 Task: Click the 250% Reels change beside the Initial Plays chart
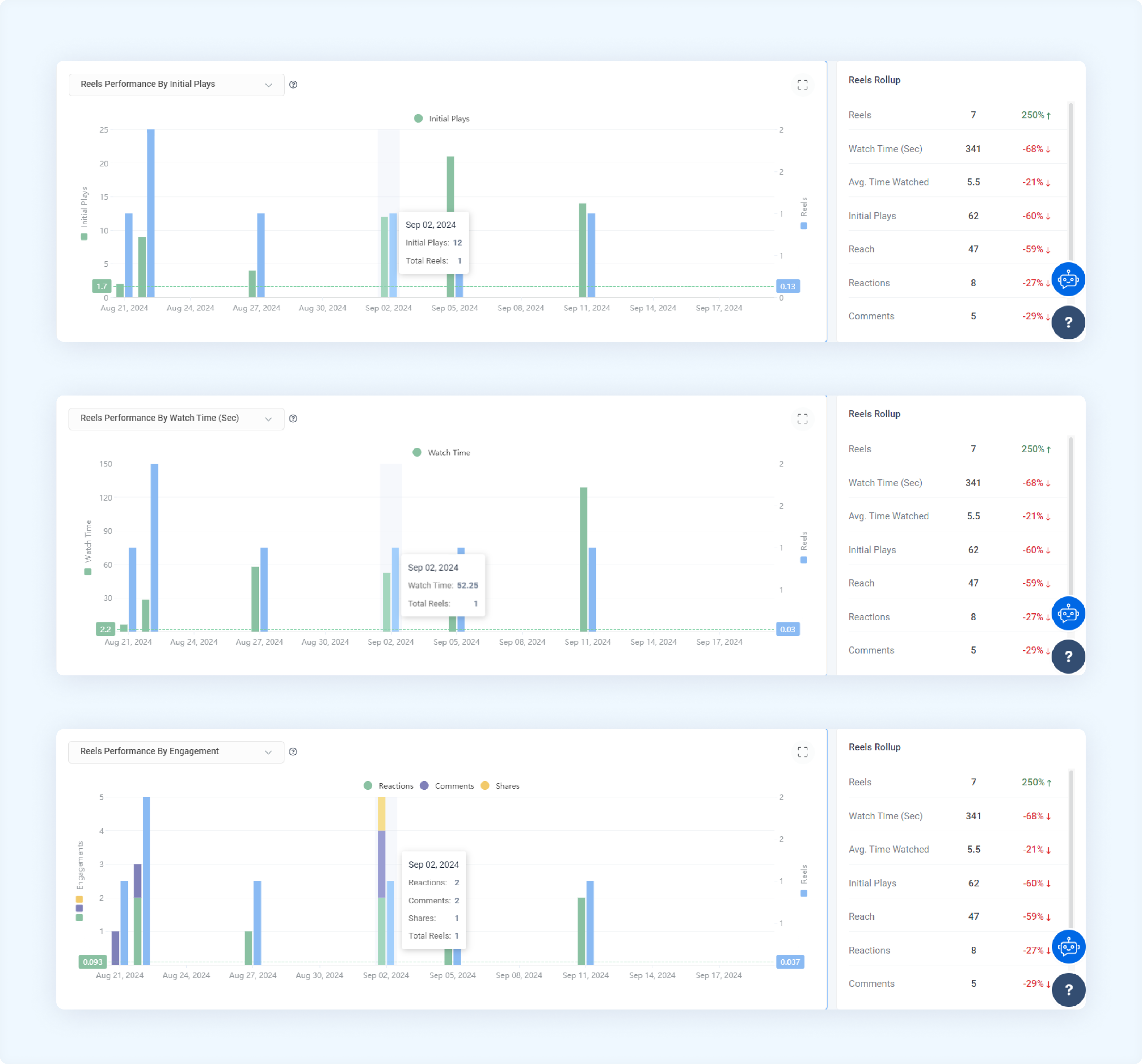click(x=1036, y=115)
